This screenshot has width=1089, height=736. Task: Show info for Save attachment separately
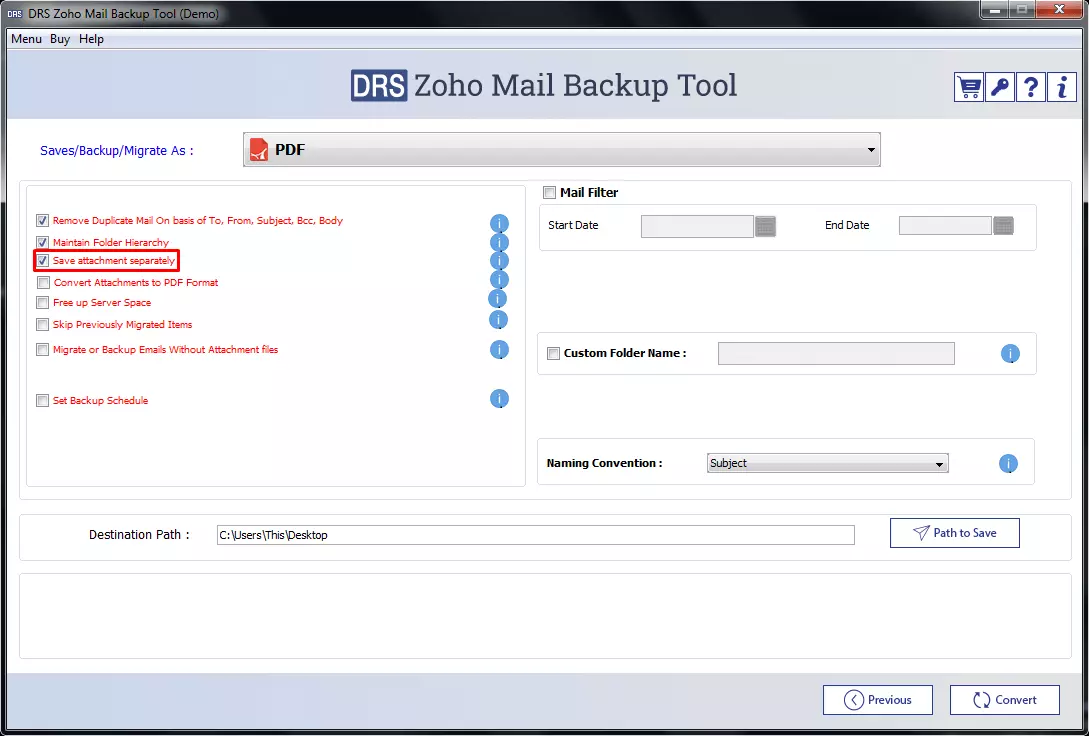(499, 261)
